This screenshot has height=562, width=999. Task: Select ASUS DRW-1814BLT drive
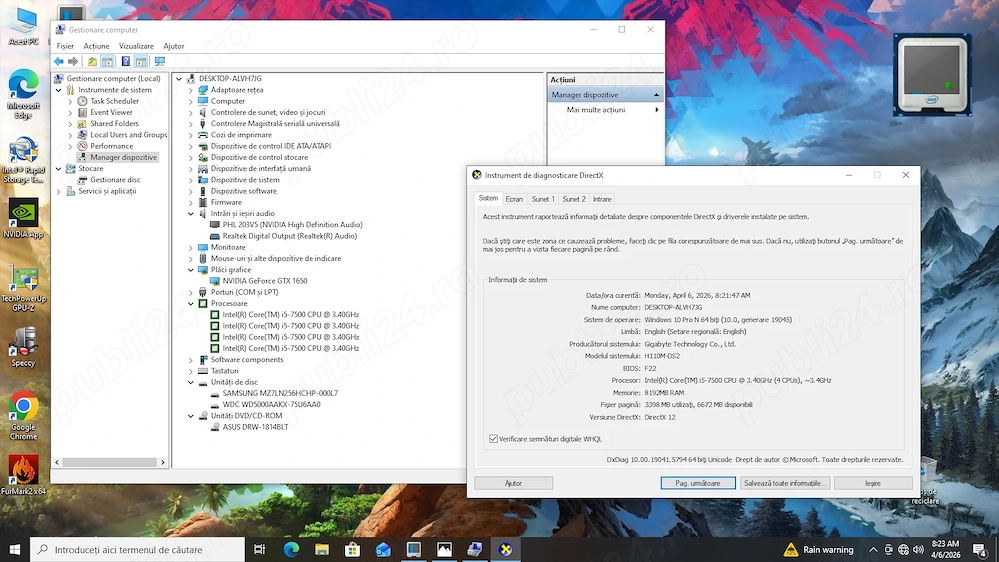(255, 427)
